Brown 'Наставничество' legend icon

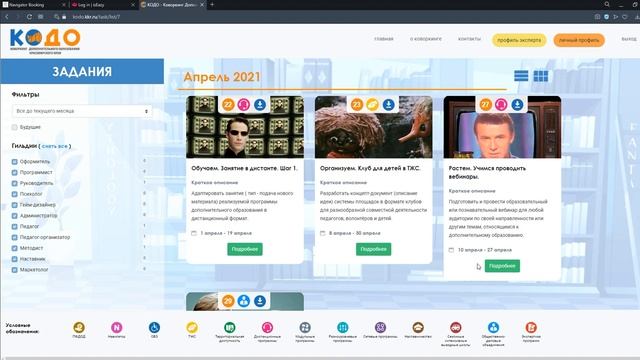418,327
